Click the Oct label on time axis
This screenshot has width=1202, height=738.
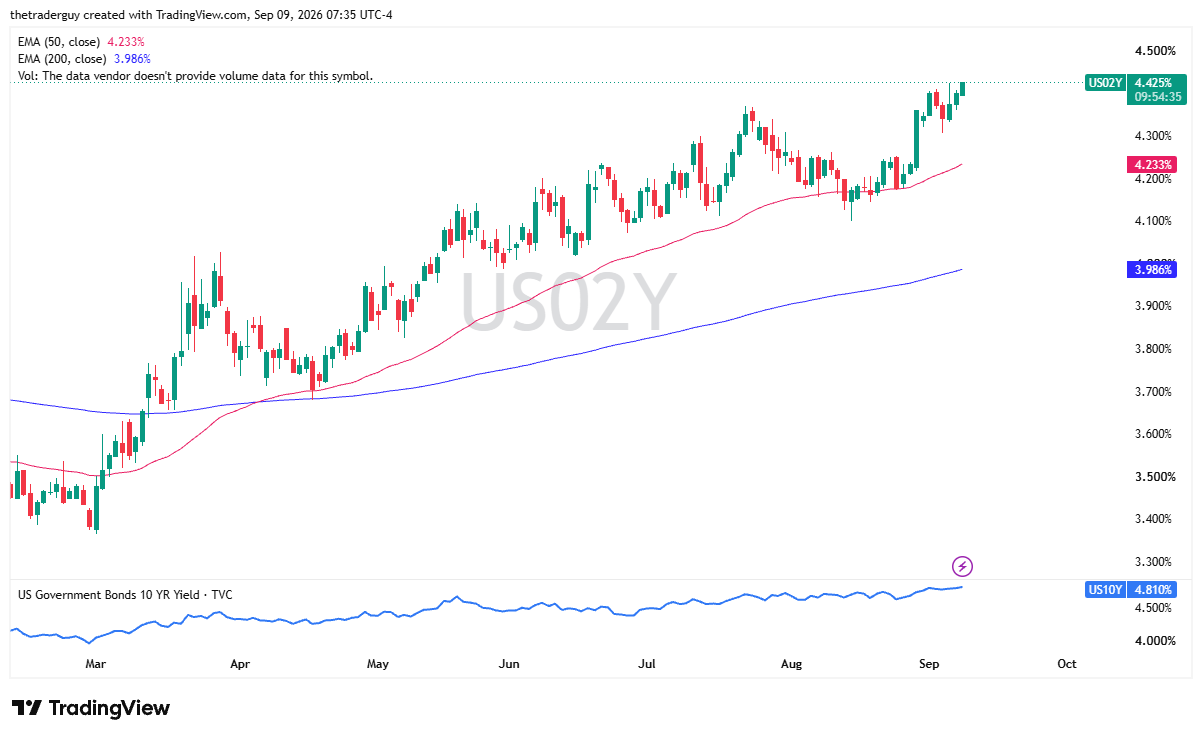1067,664
